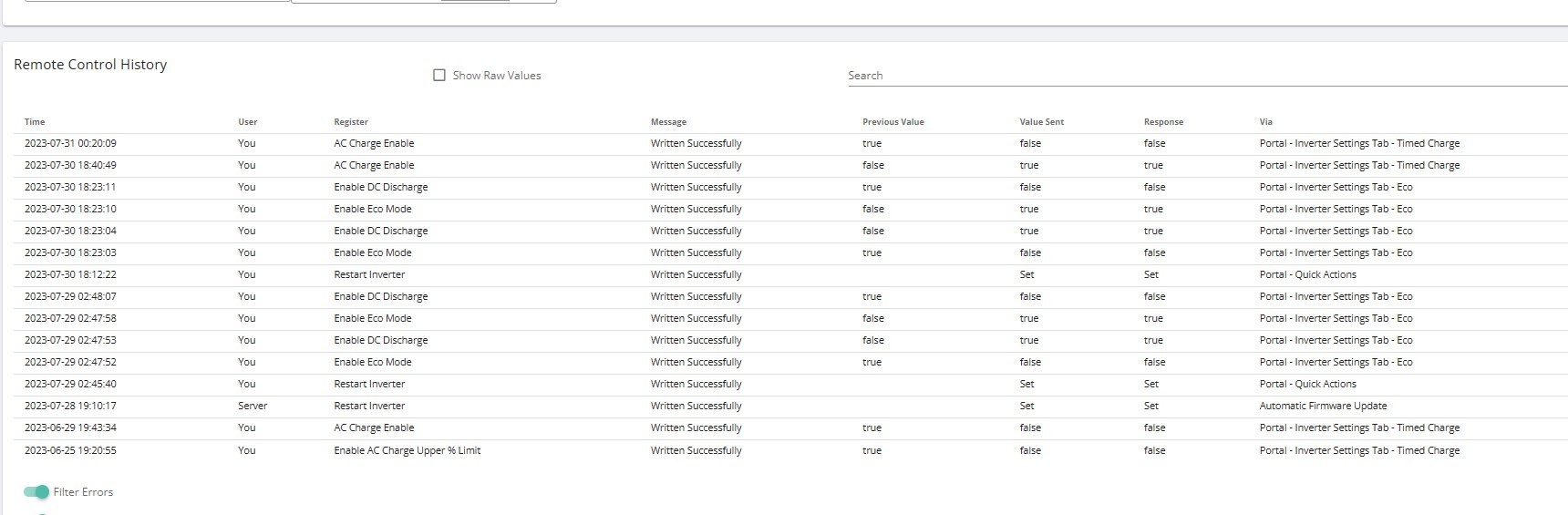Enable the Show Raw Values checkbox

(439, 76)
